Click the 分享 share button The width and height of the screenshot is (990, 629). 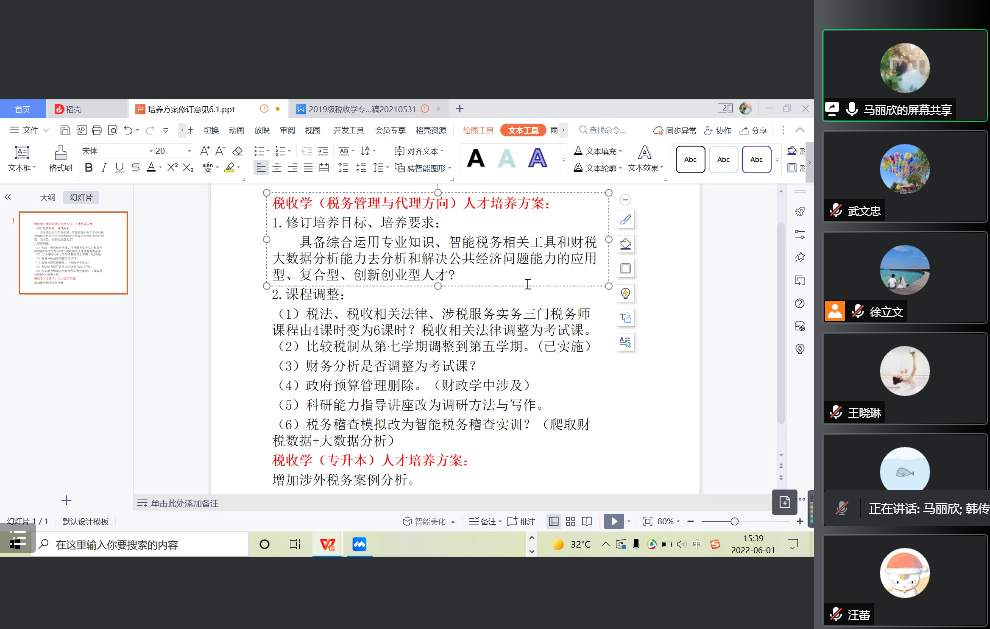tap(757, 130)
